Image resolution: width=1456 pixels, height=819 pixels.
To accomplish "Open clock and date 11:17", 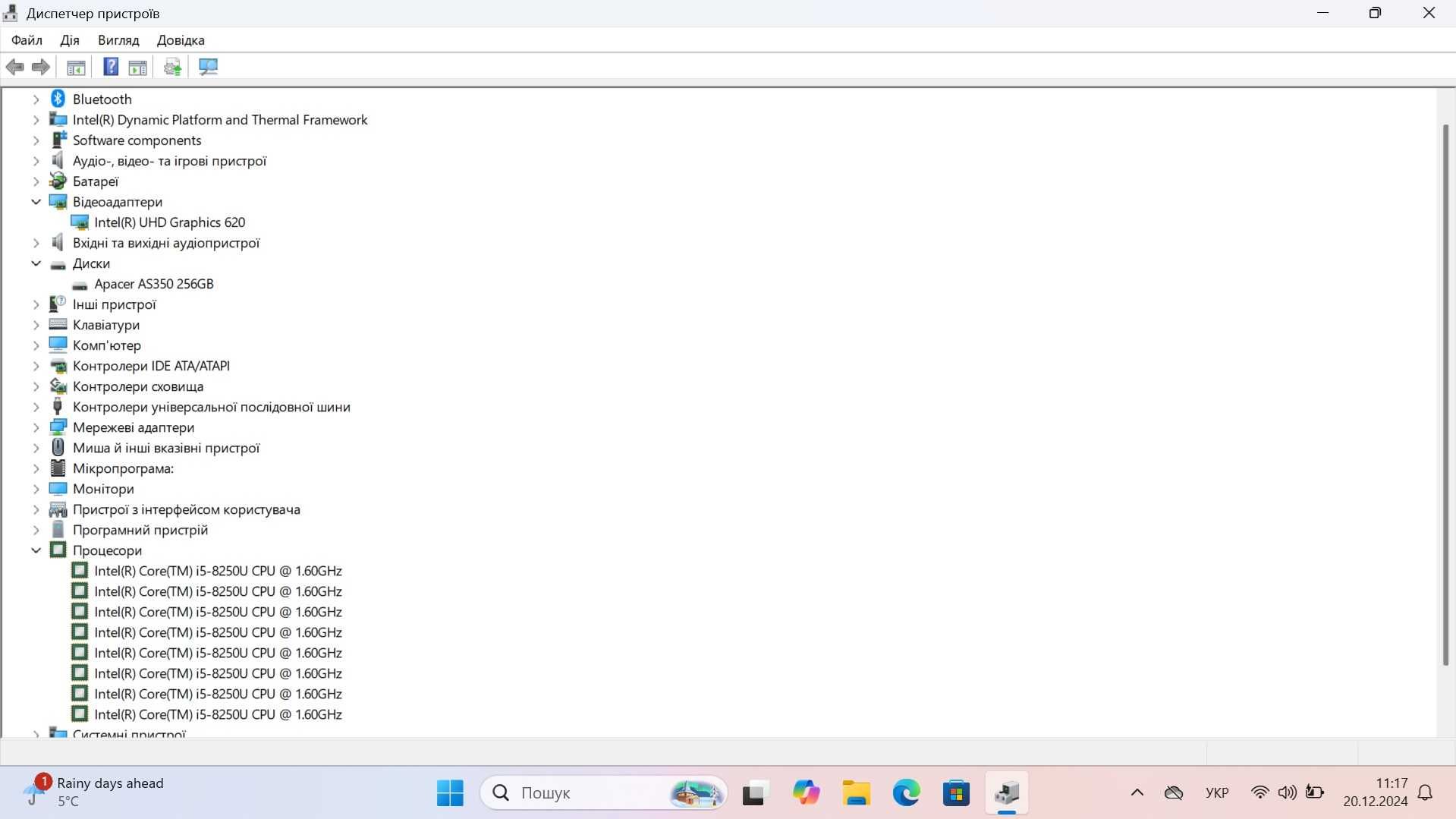I will (x=1375, y=792).
